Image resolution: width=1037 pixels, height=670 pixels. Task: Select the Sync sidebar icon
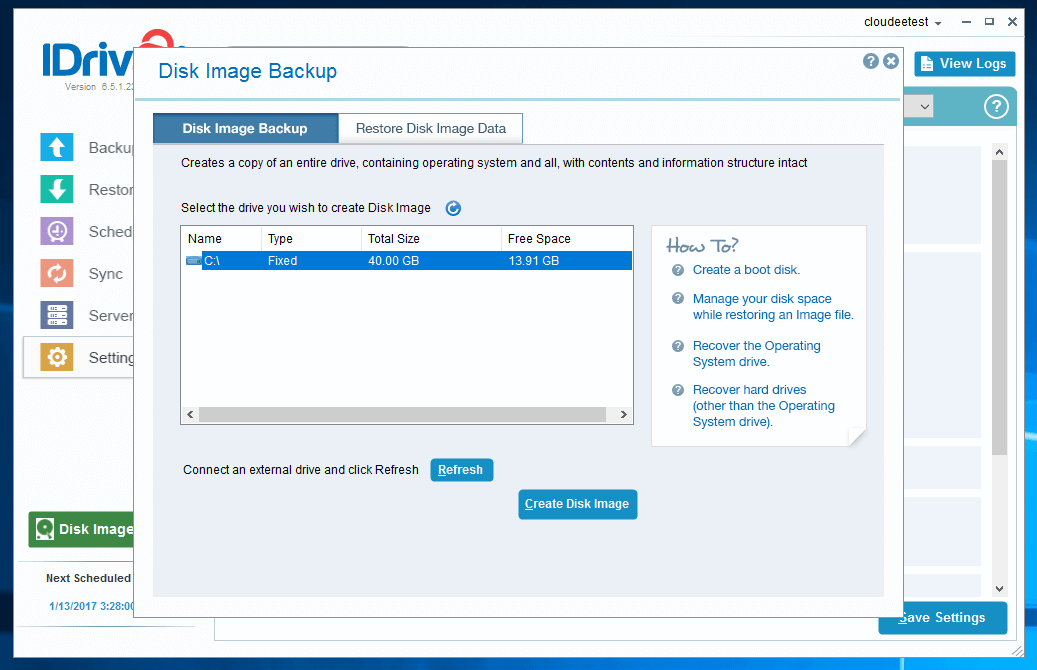(x=57, y=273)
